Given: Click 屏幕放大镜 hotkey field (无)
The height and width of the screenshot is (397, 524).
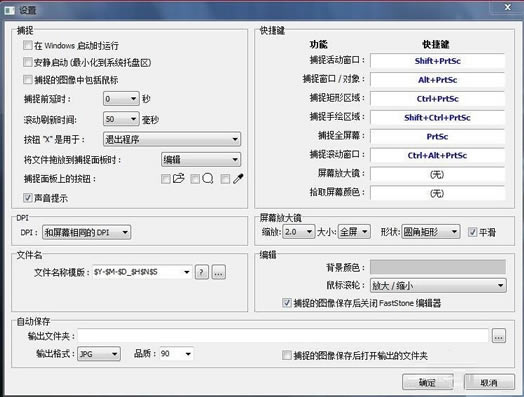Looking at the screenshot, I should [437, 174].
